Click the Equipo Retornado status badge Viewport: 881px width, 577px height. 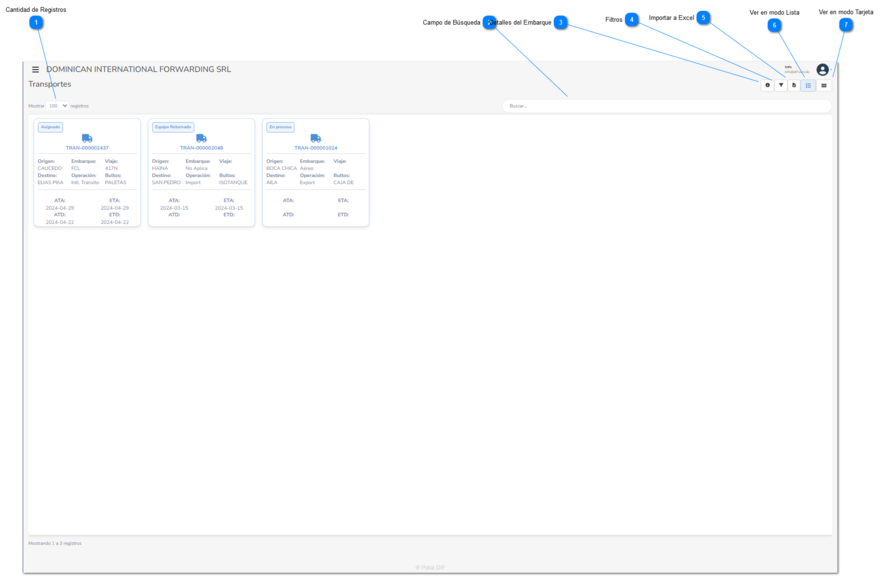click(173, 127)
